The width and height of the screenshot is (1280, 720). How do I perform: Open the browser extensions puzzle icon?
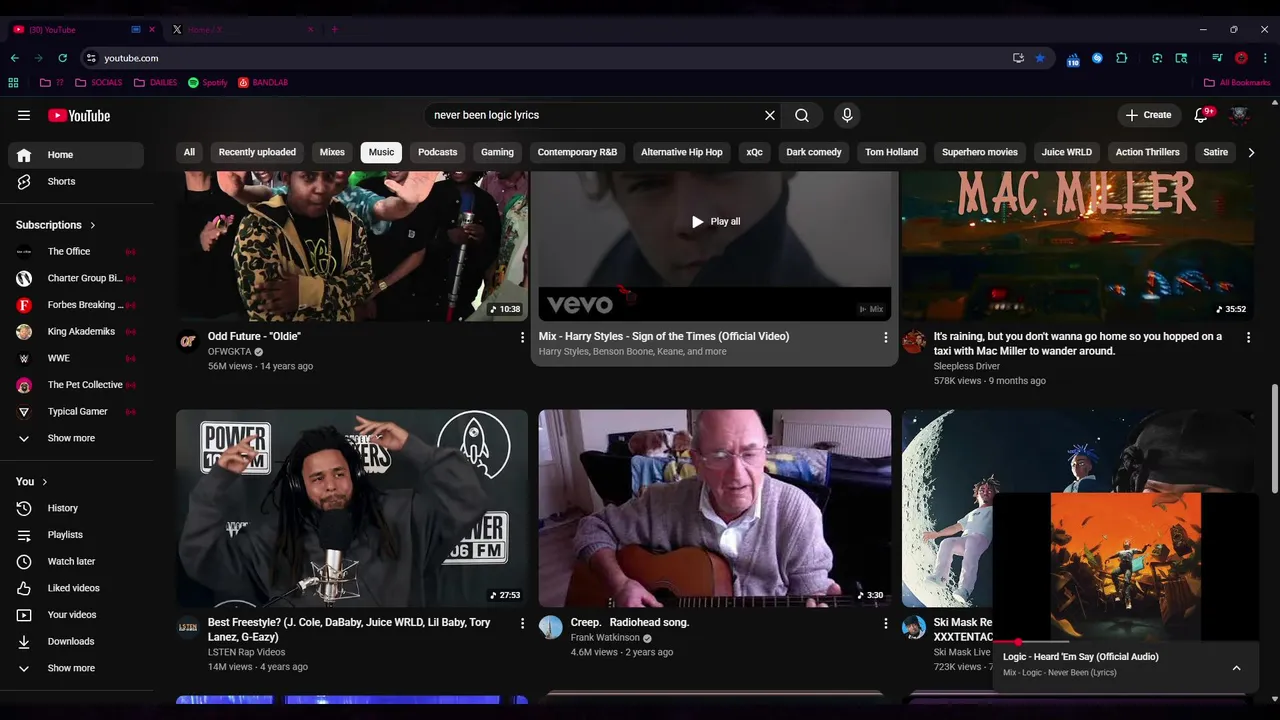pyautogui.click(x=1122, y=58)
